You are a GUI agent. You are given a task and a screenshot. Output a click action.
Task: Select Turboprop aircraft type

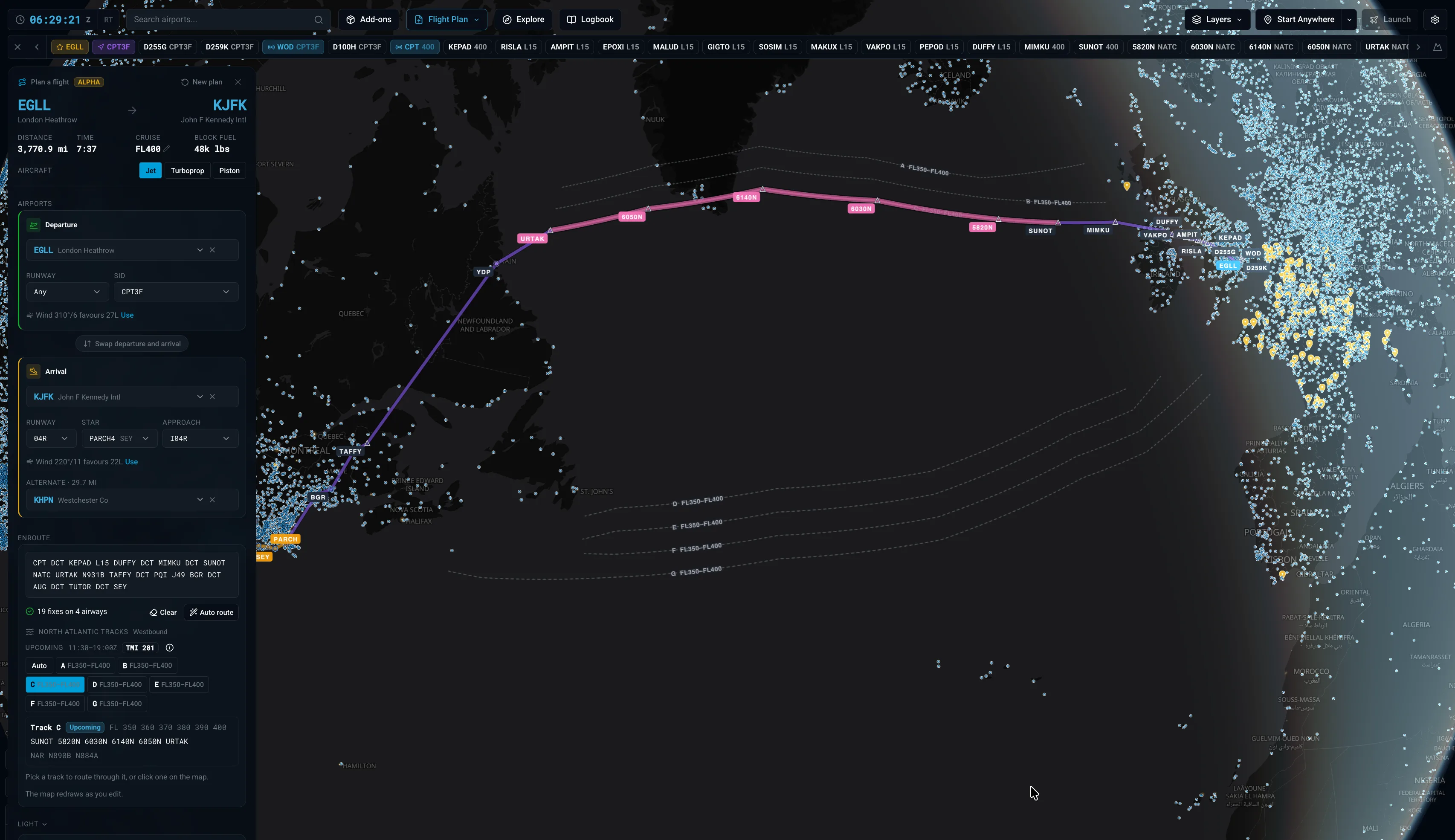point(188,171)
